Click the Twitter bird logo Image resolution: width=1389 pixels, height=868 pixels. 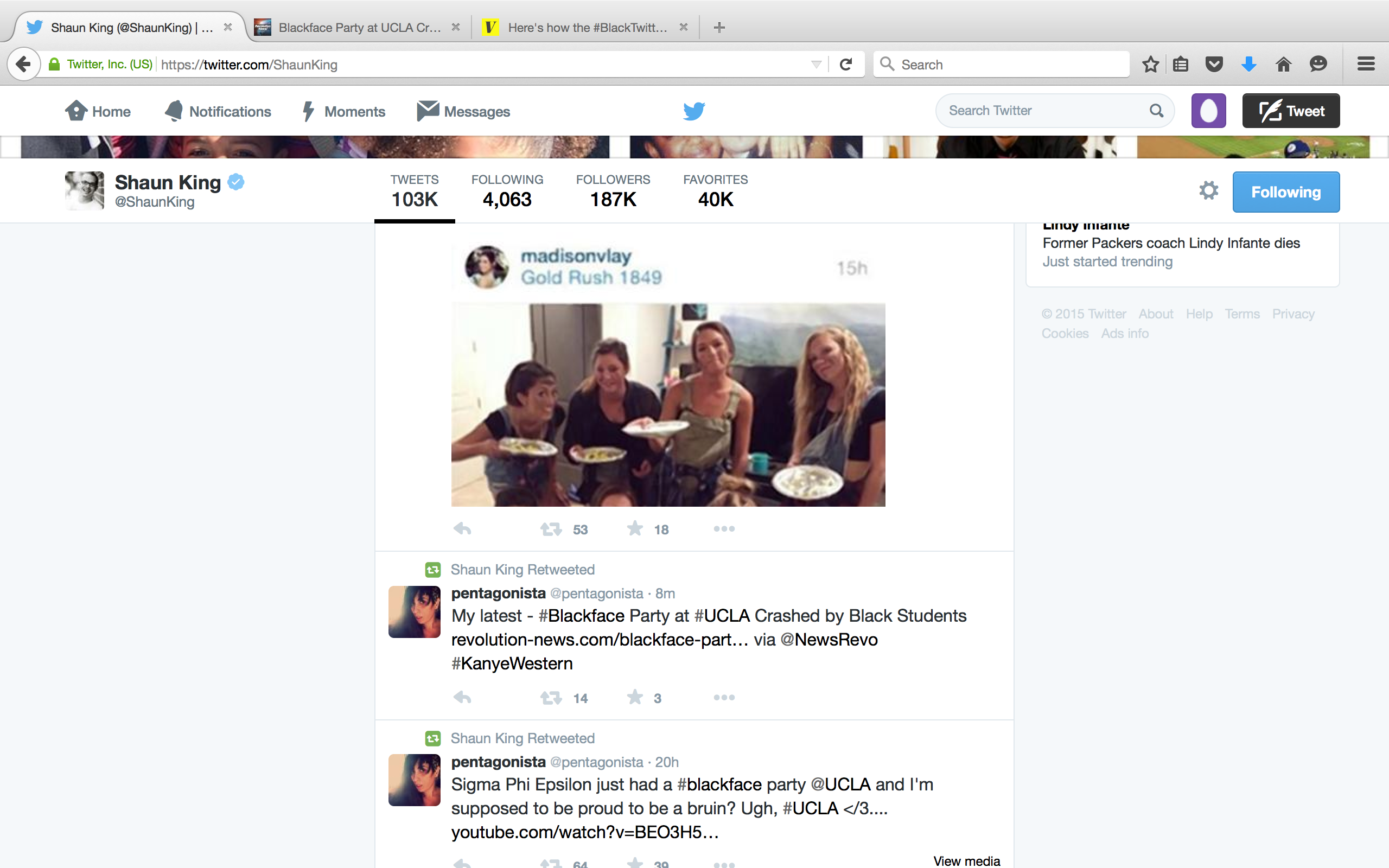[x=694, y=111]
